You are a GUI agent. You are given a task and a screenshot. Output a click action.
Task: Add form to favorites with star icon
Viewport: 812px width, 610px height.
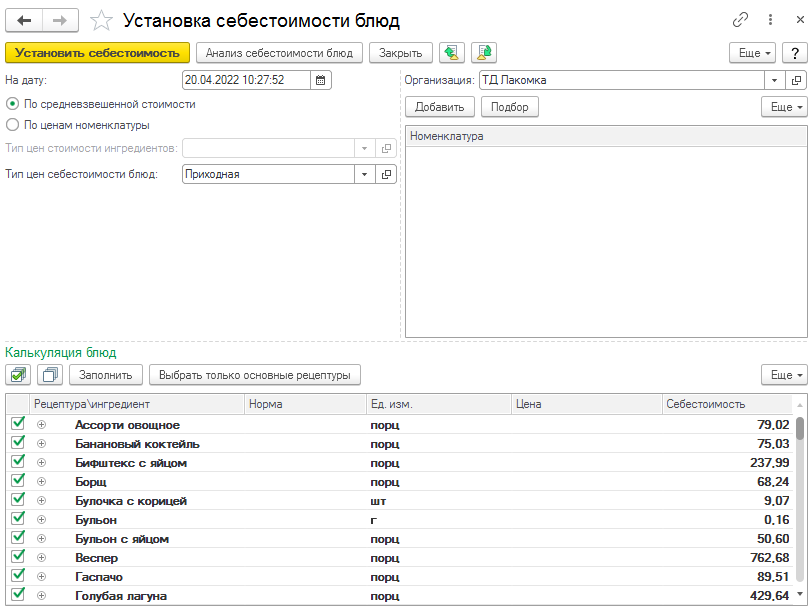coord(100,21)
